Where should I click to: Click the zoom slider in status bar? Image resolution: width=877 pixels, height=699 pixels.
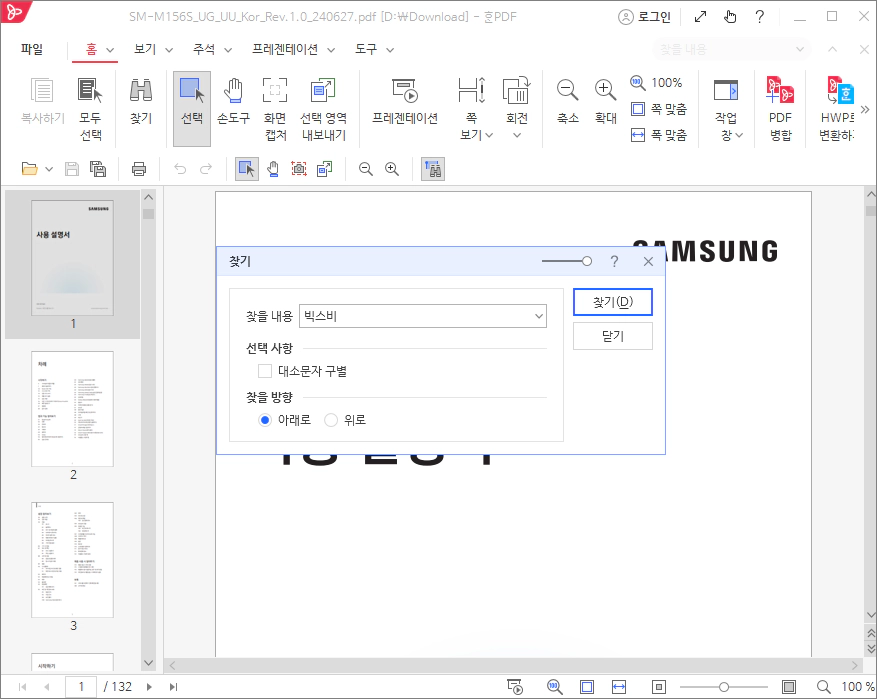pyautogui.click(x=724, y=687)
